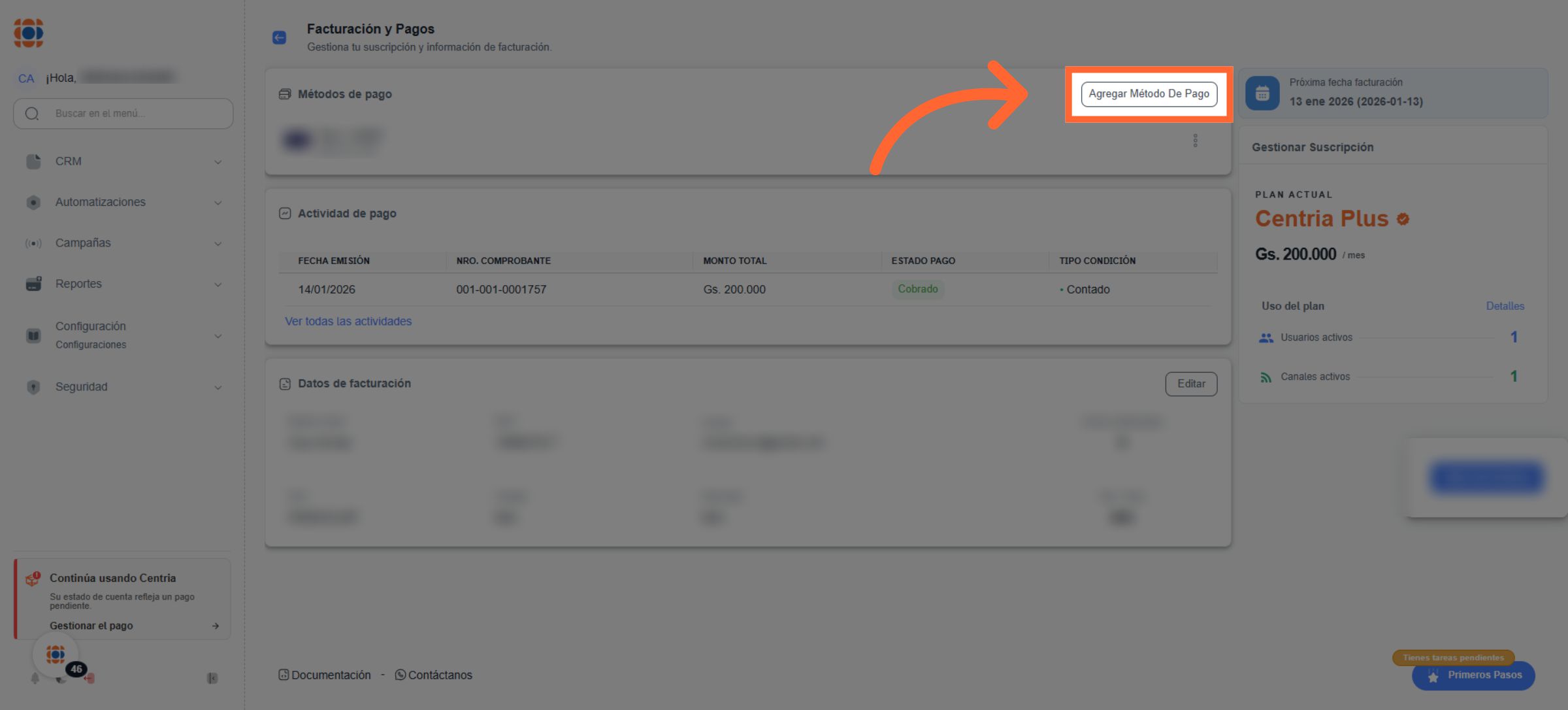The image size is (1568, 710).
Task: Expand the Campañas menu chevron
Action: [x=218, y=243]
